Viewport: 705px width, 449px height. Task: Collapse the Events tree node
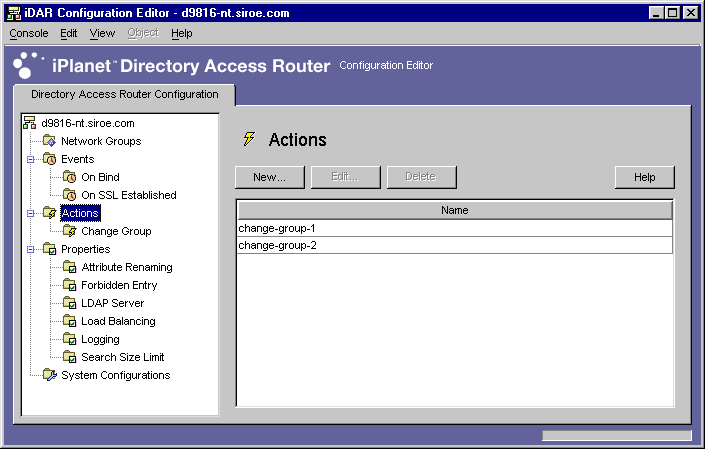(x=31, y=159)
